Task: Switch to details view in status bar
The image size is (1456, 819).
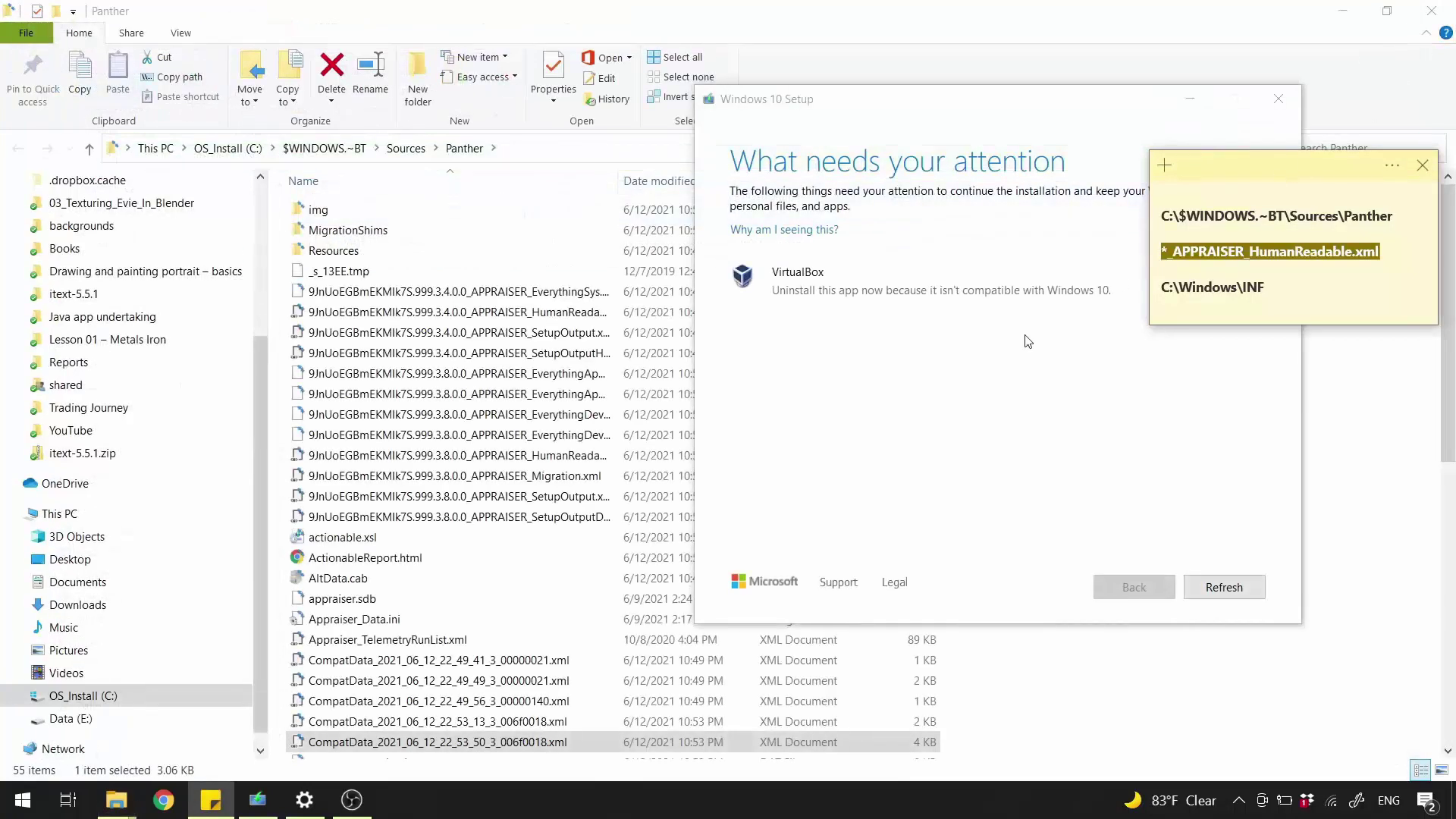Action: (1421, 770)
